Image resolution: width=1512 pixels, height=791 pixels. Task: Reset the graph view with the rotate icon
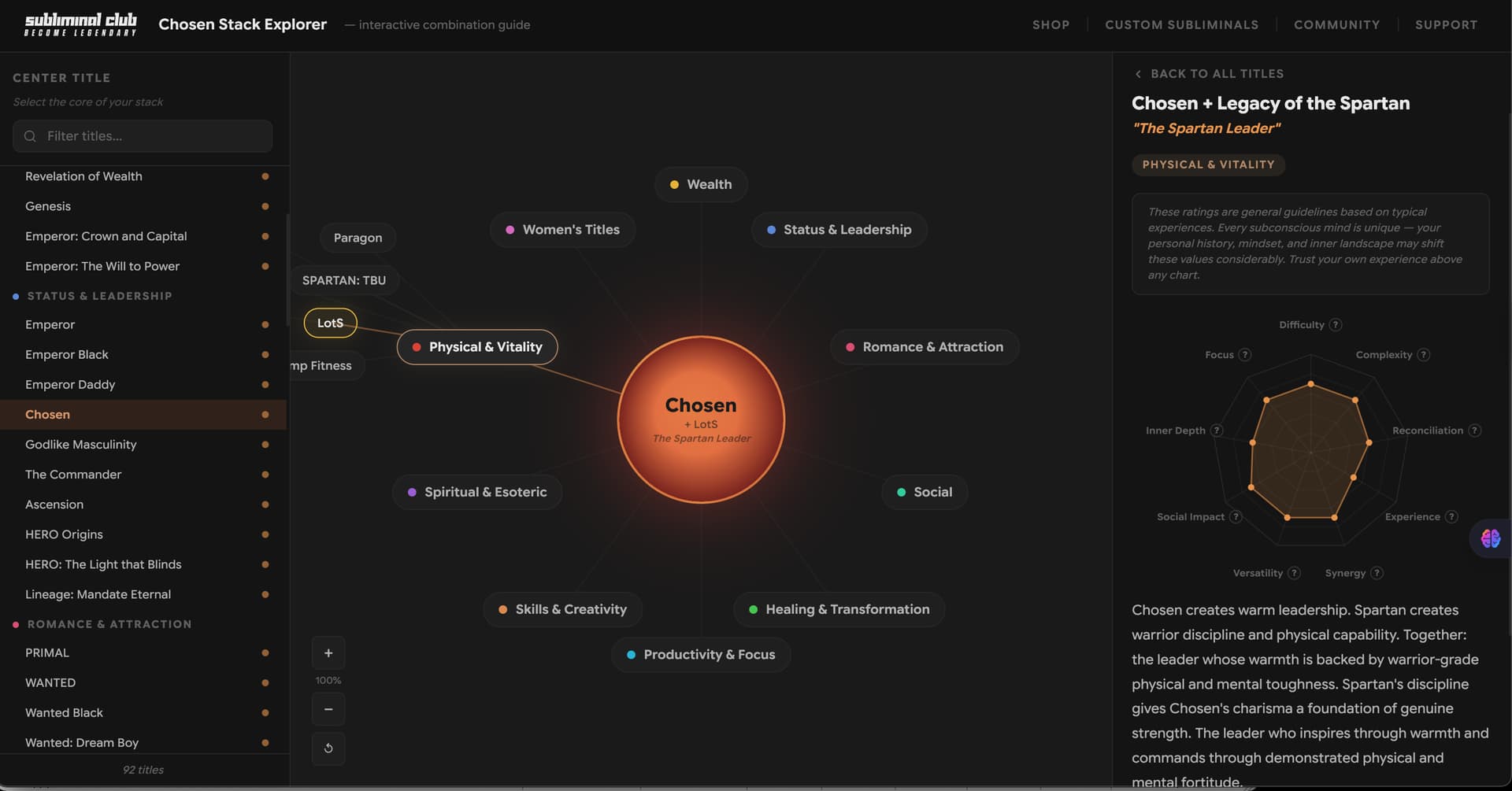(328, 748)
